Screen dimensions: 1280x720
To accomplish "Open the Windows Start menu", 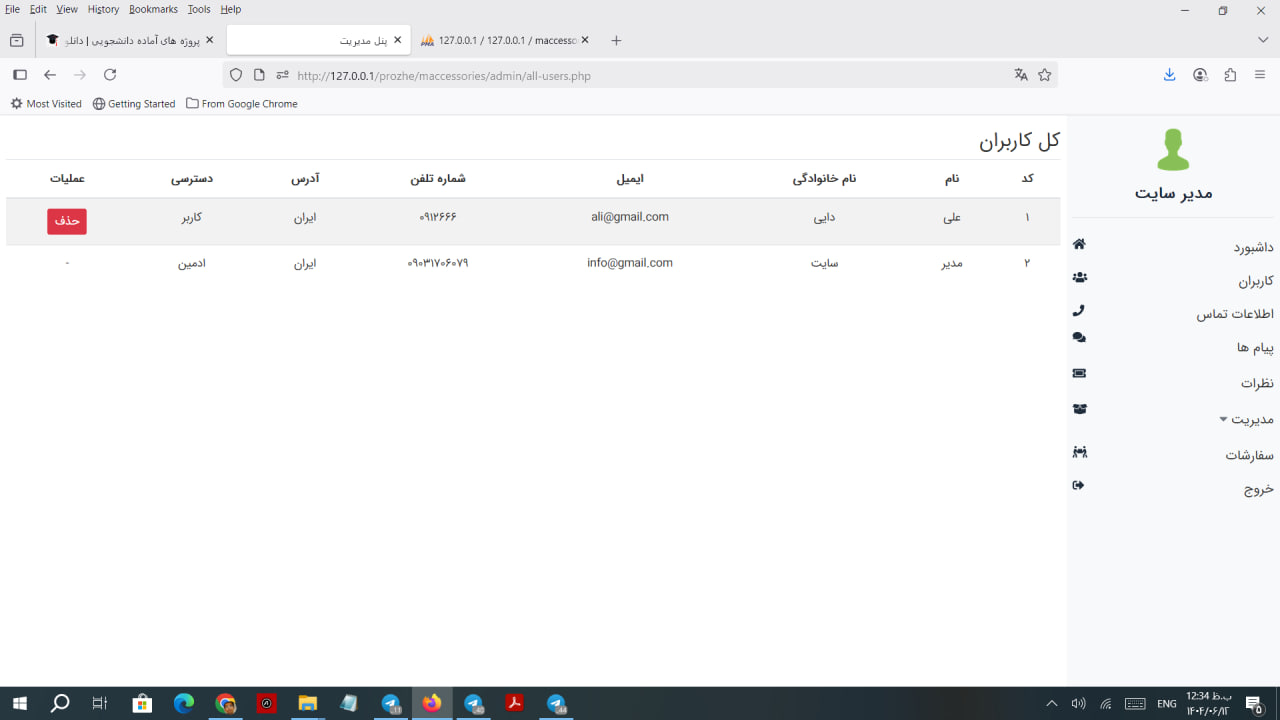I will pos(19,704).
